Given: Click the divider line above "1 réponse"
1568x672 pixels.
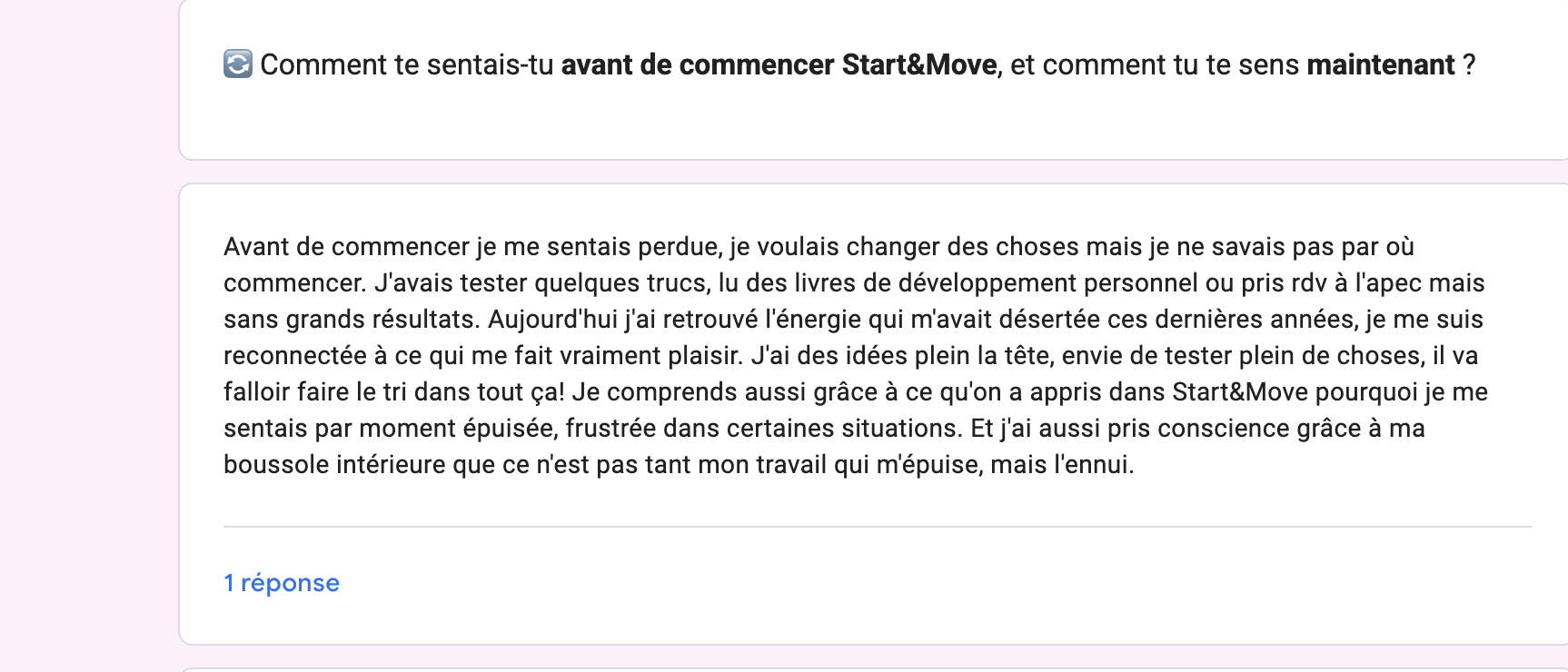Looking at the screenshot, I should [x=877, y=527].
